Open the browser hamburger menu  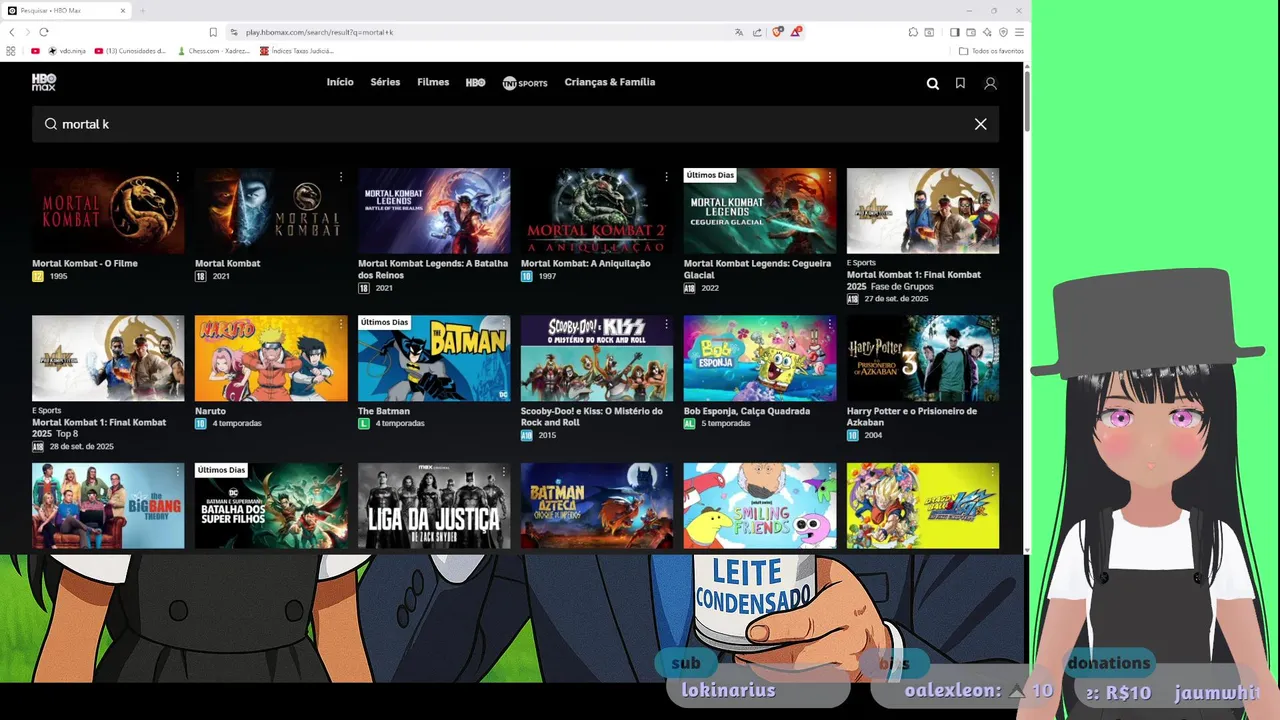pyautogui.click(x=1019, y=32)
